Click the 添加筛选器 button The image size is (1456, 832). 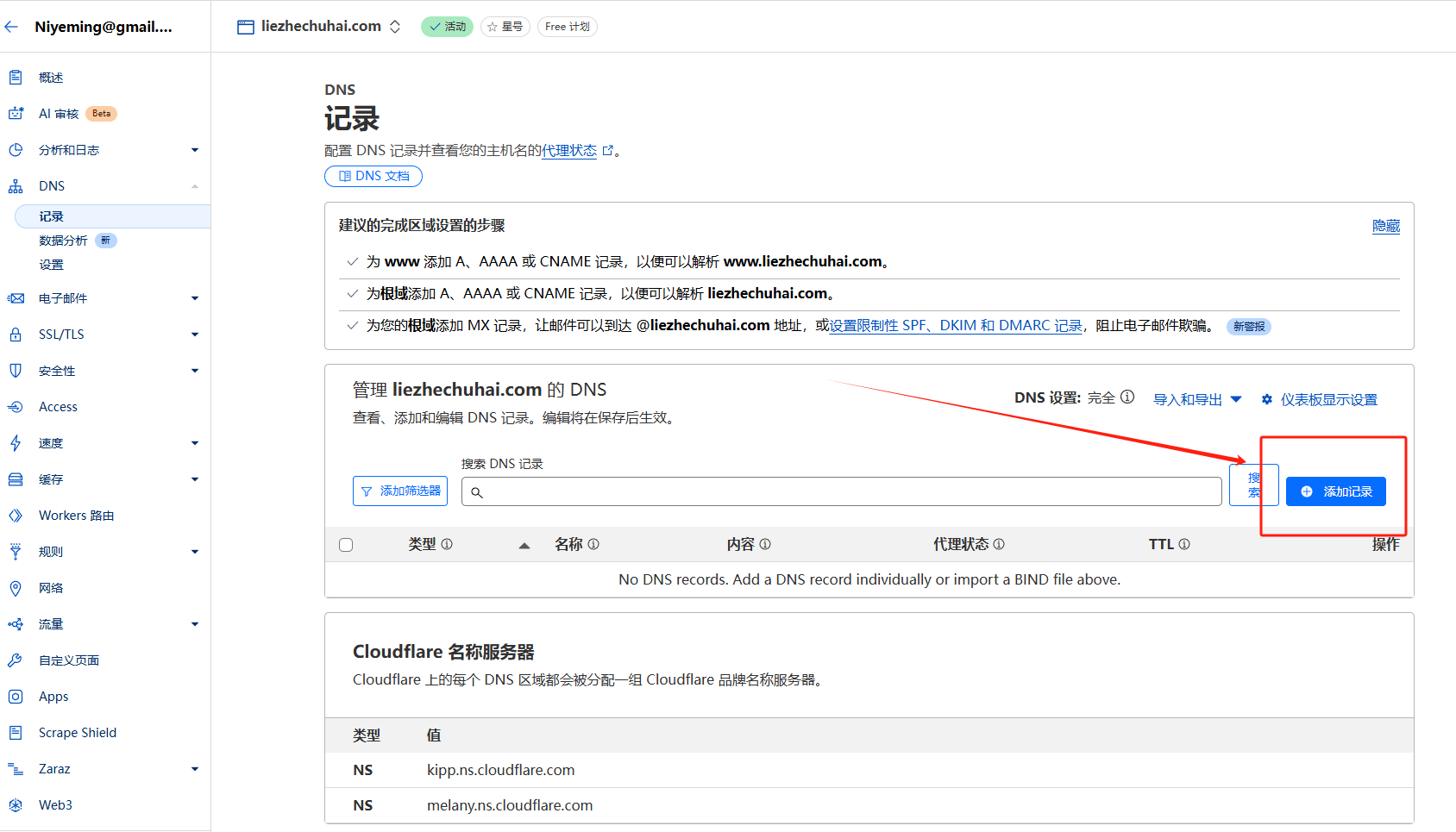pos(400,491)
